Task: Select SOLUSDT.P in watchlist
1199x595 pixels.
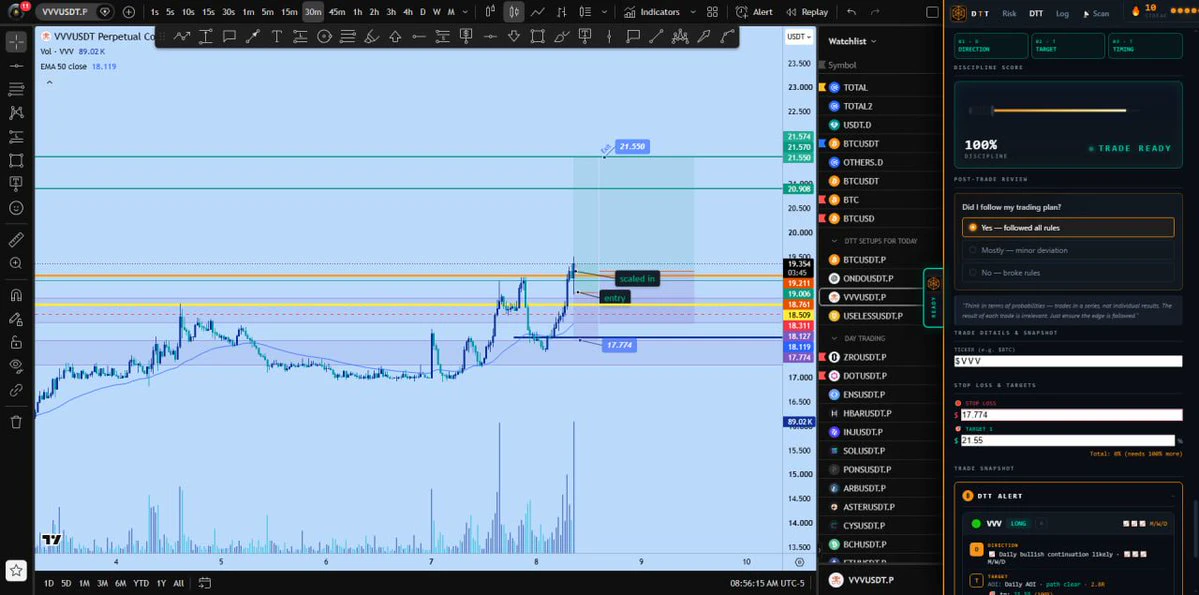Action: (879, 450)
